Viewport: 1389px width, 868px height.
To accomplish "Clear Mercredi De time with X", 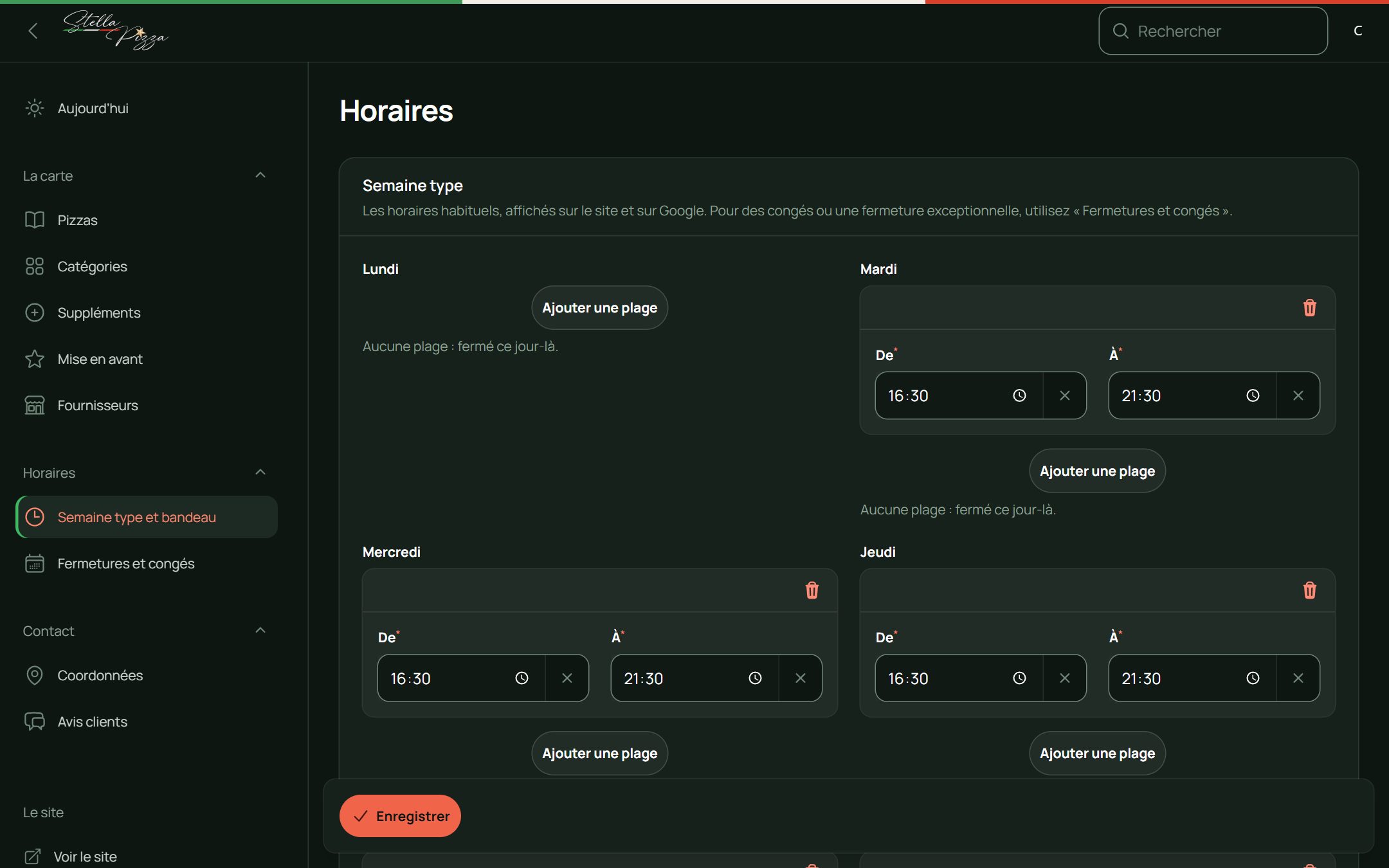I will tap(567, 678).
